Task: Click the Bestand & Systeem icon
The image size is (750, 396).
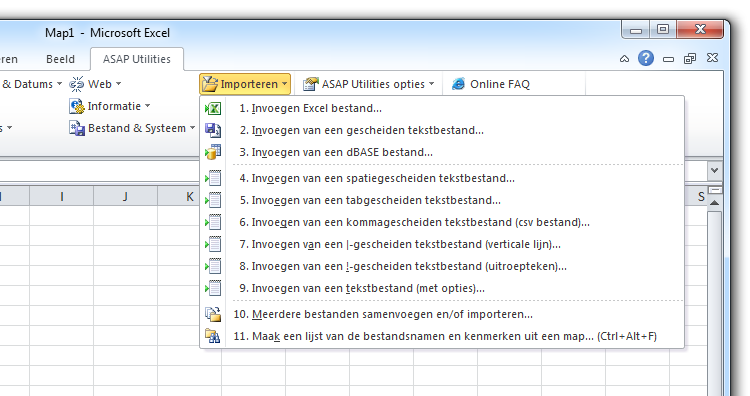Action: tap(77, 128)
